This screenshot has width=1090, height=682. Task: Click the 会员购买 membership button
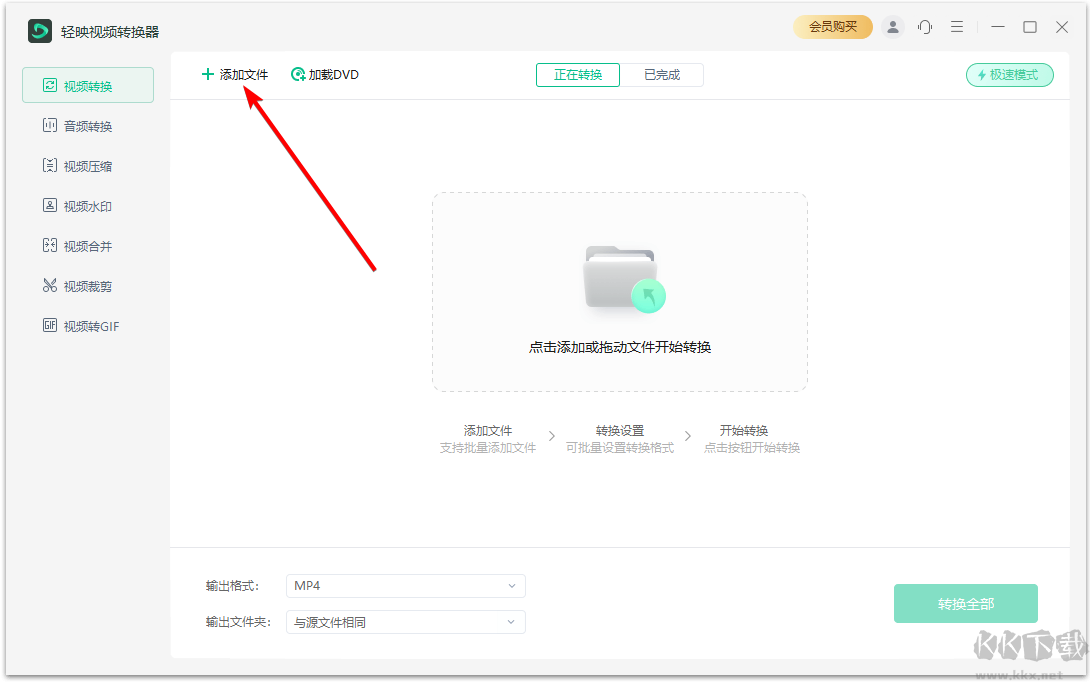coord(833,27)
